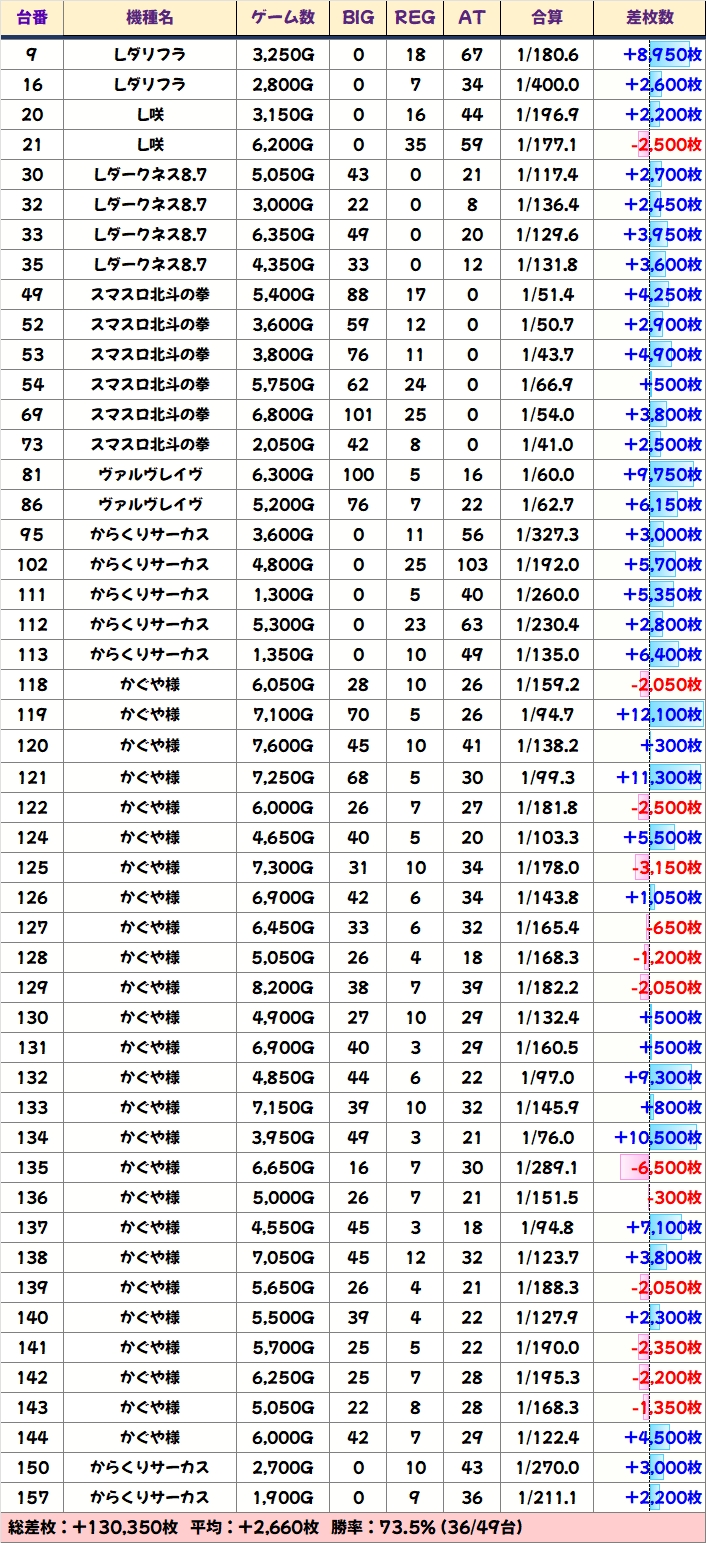The image size is (706, 1543).
Task: Select the 1,900G game count cell
Action: (283, 1497)
